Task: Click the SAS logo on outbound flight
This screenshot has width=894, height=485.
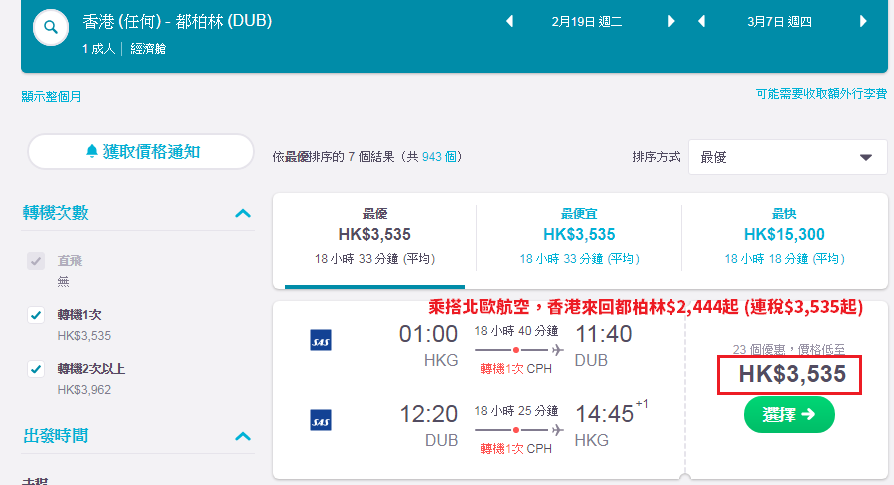Action: [x=321, y=340]
